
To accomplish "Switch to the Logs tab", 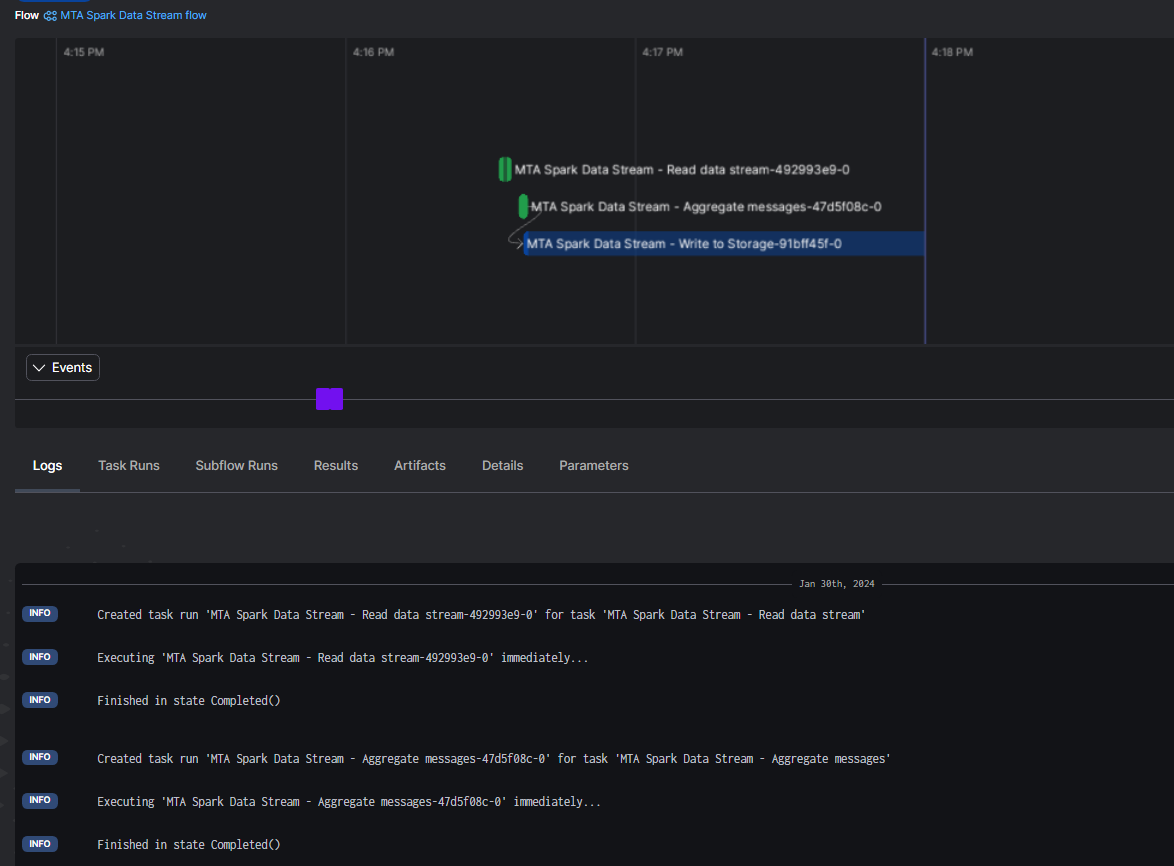I will click(x=47, y=466).
